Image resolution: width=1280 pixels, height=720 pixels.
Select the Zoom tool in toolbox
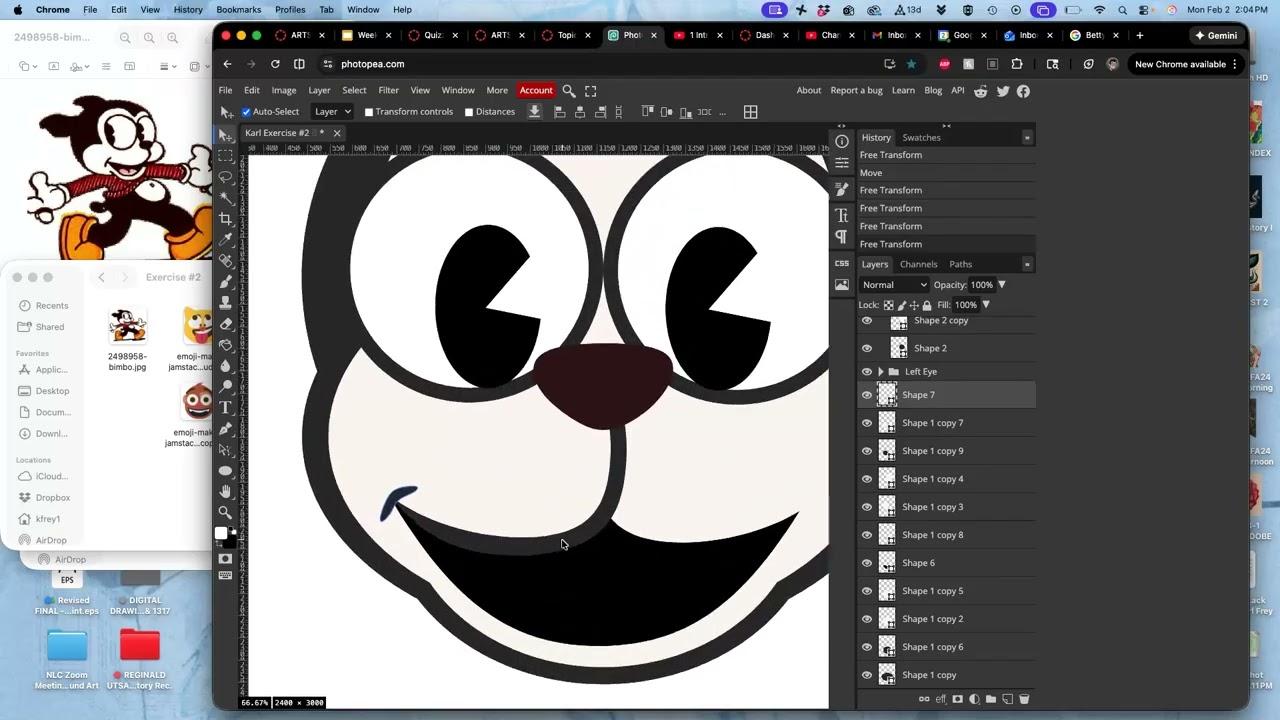226,512
